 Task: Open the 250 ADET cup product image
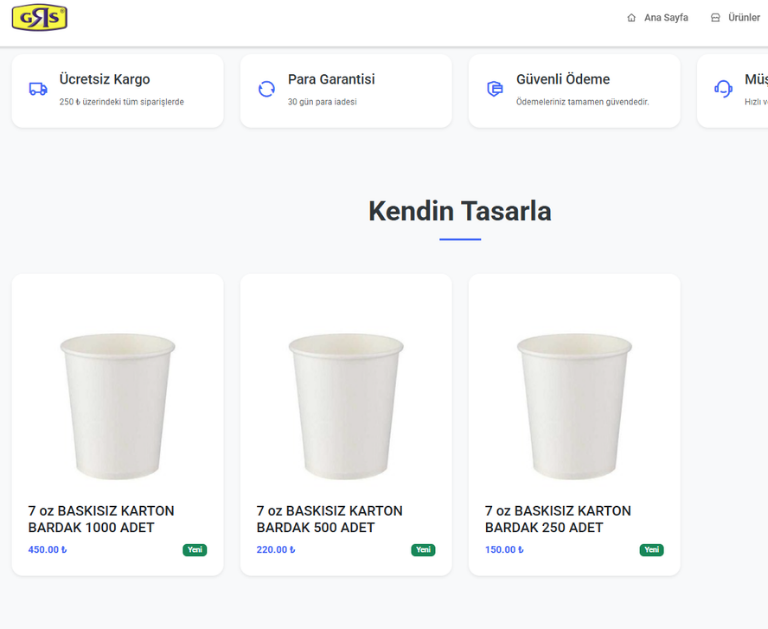[574, 406]
